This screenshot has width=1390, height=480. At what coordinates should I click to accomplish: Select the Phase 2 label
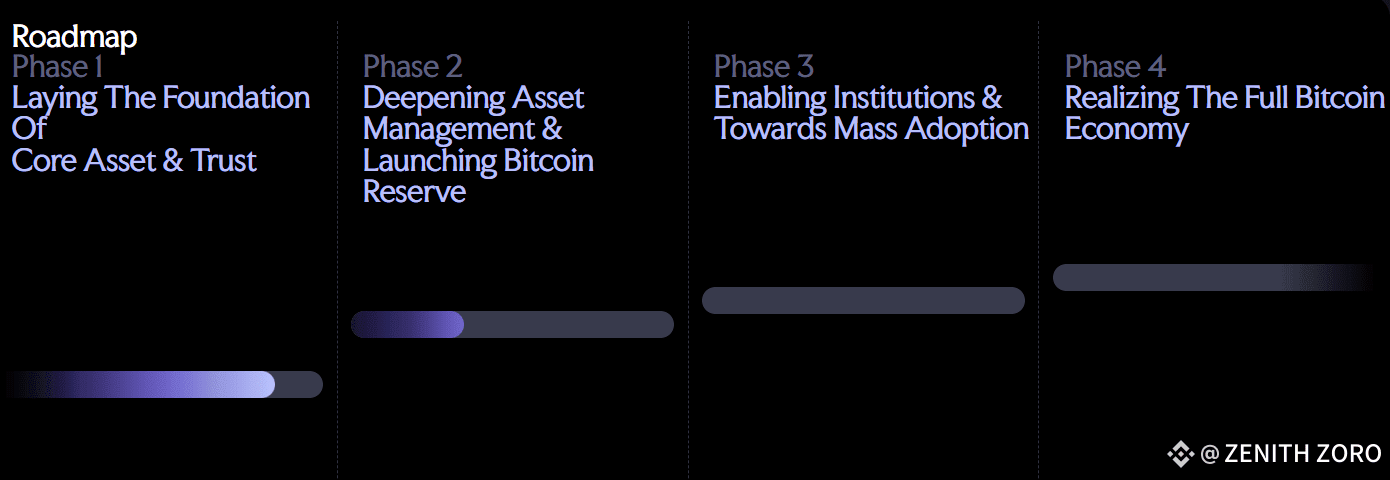click(x=412, y=67)
